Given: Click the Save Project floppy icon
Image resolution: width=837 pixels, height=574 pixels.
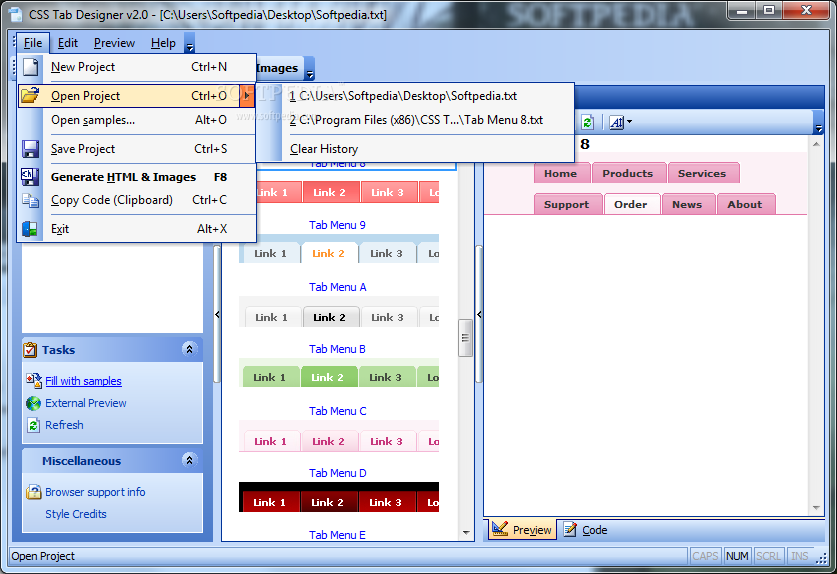Looking at the screenshot, I should click(30, 149).
